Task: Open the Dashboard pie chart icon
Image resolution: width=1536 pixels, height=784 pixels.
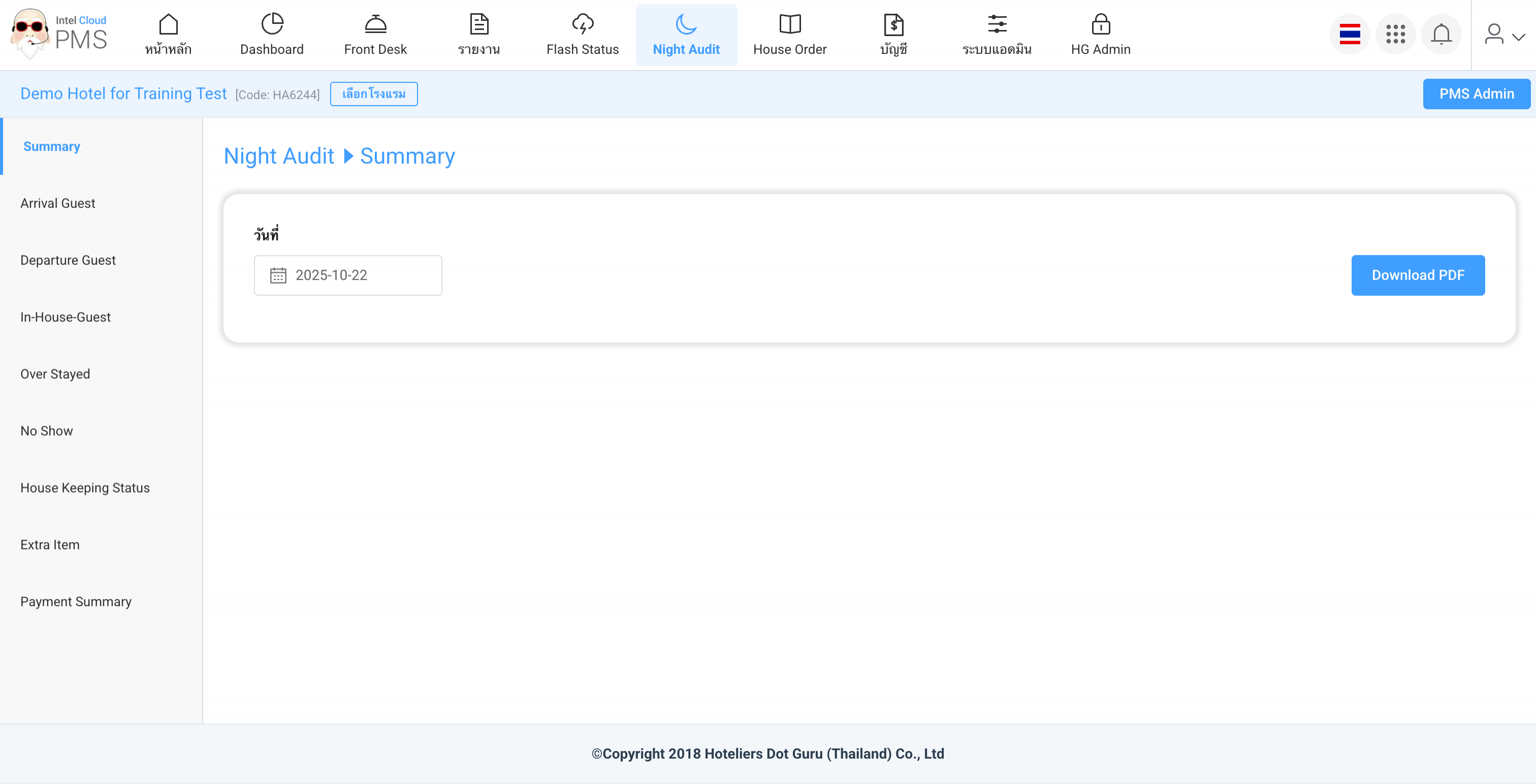Action: click(x=272, y=24)
